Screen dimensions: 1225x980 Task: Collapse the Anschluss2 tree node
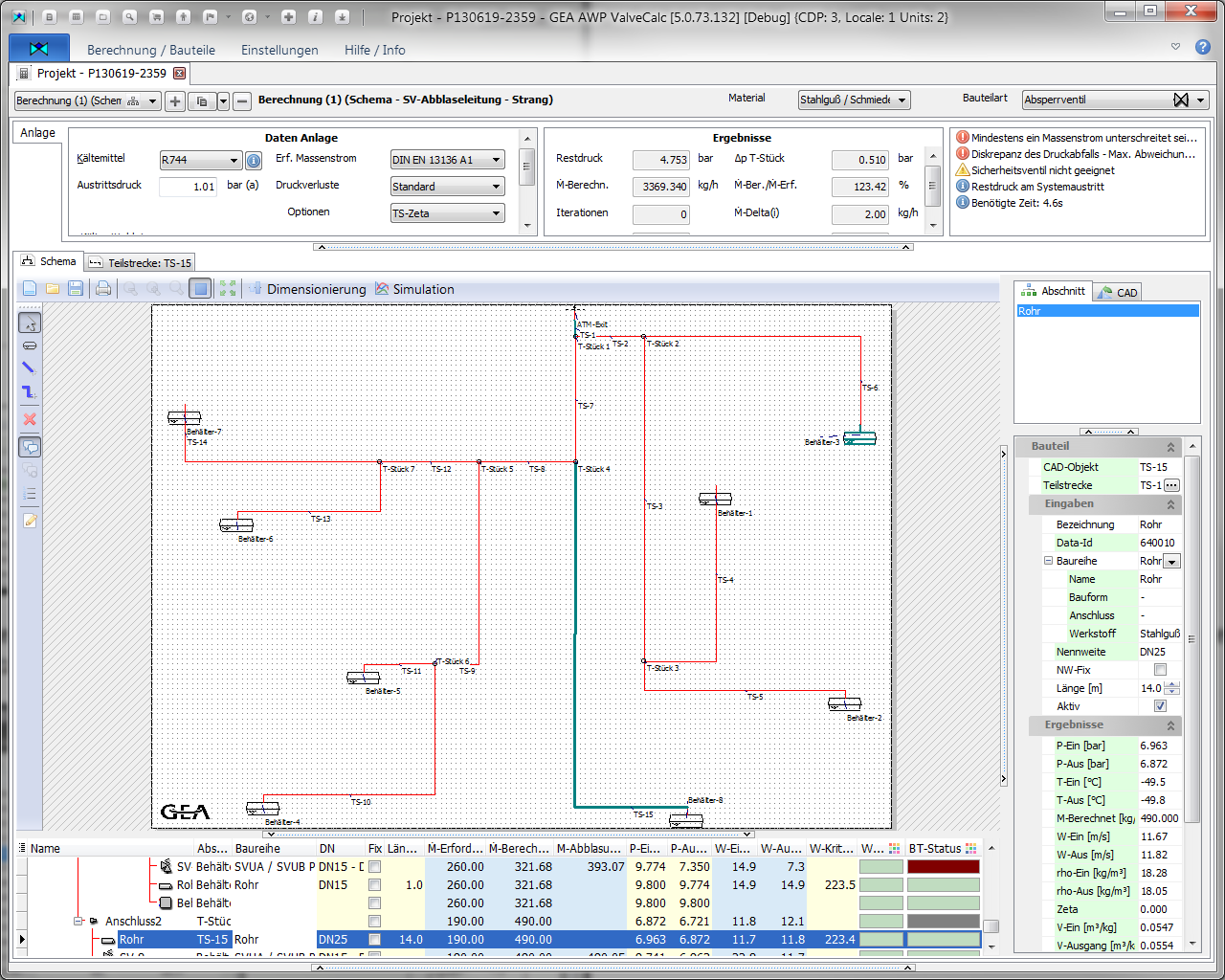78,922
